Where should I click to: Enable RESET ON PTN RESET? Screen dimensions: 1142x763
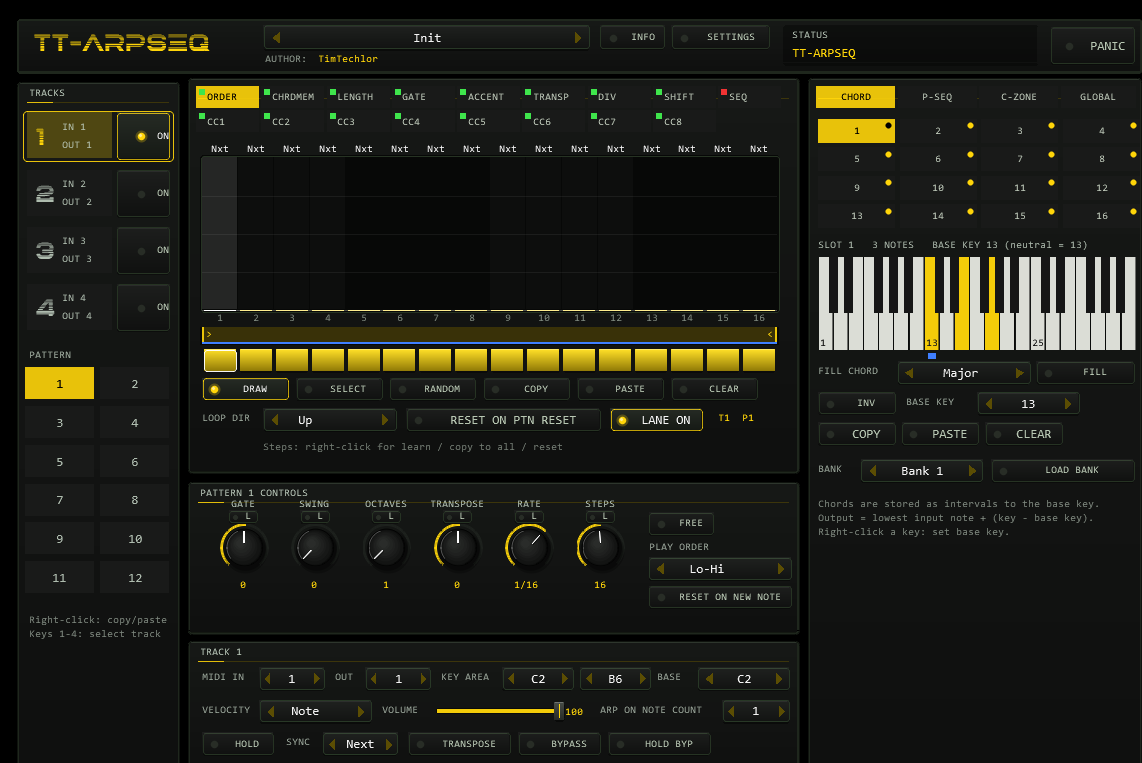coord(504,420)
